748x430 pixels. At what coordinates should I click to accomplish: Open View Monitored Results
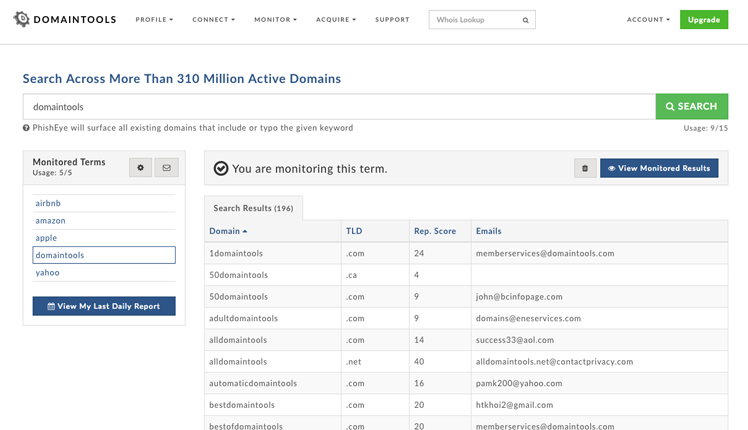[659, 168]
